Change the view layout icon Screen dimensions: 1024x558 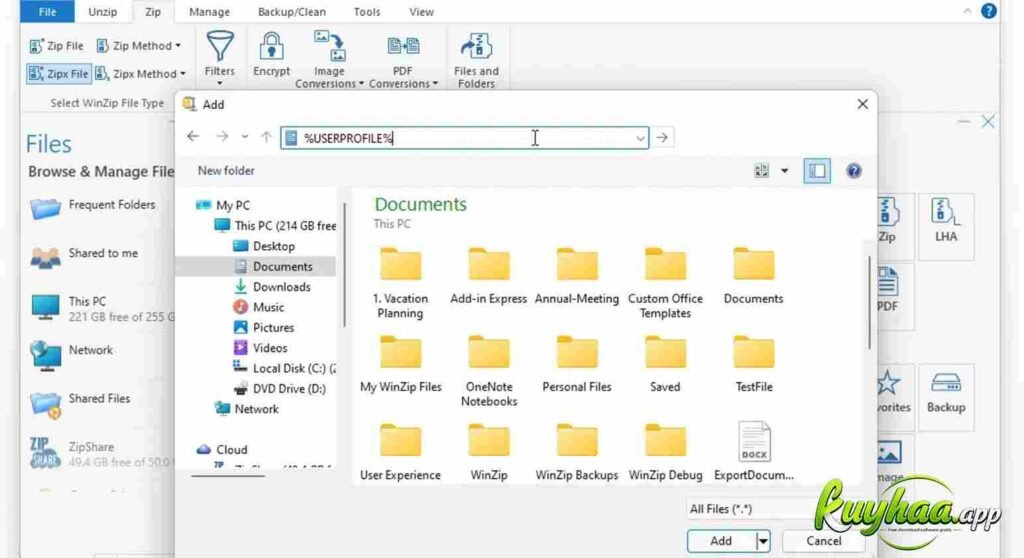pyautogui.click(x=761, y=171)
